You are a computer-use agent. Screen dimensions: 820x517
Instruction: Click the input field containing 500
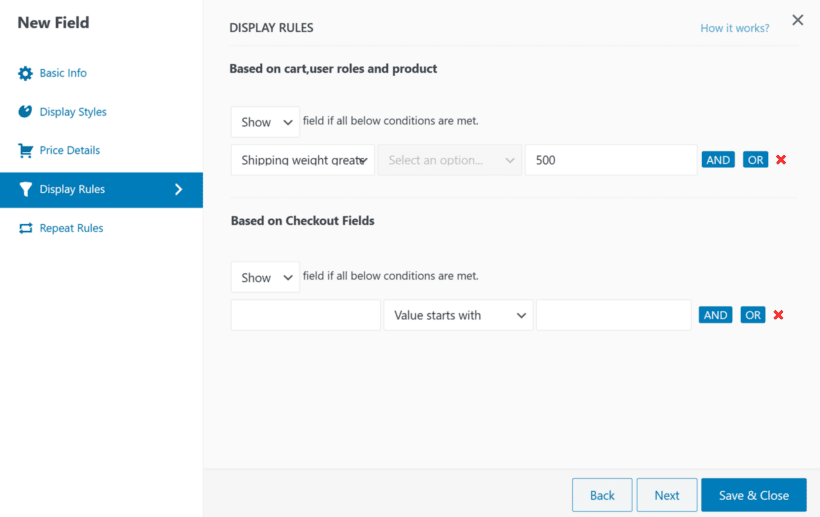pyautogui.click(x=610, y=160)
